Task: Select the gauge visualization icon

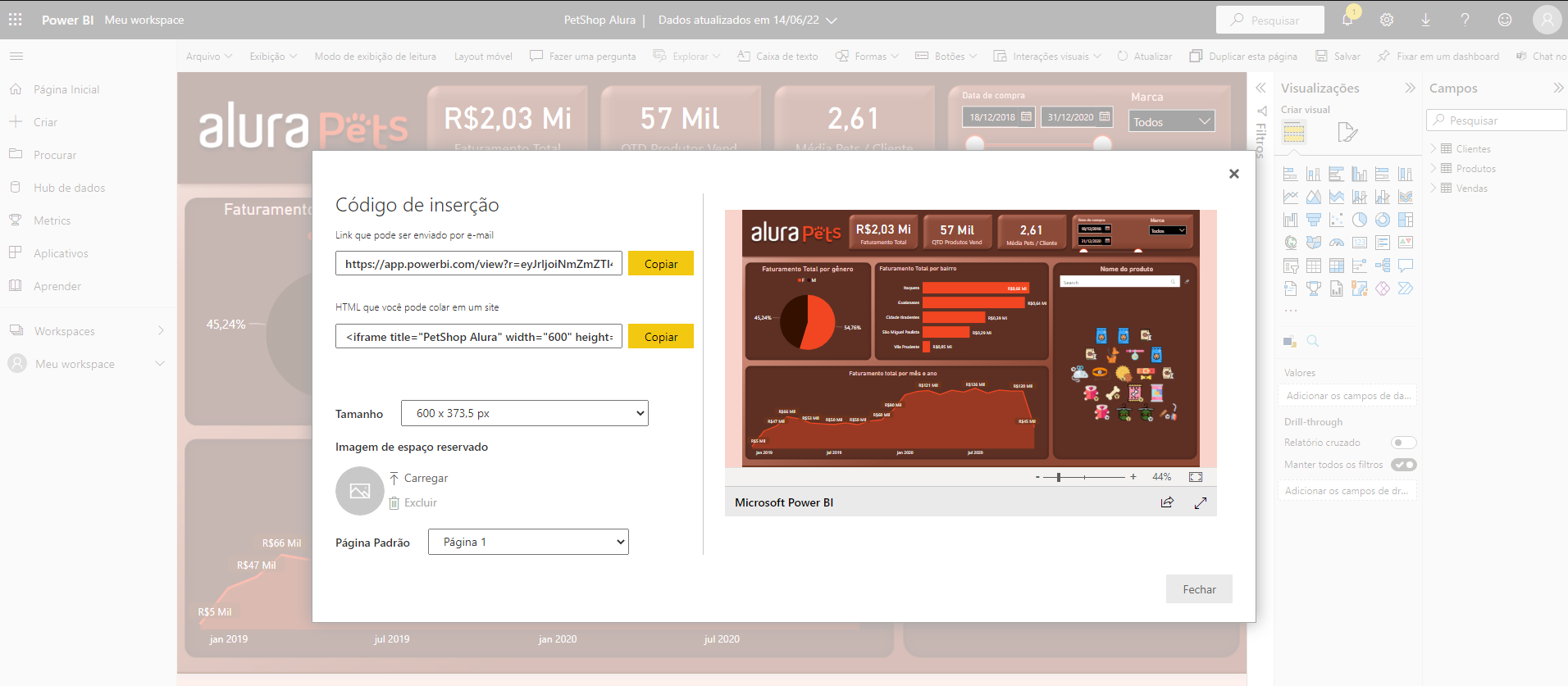Action: (x=1337, y=243)
